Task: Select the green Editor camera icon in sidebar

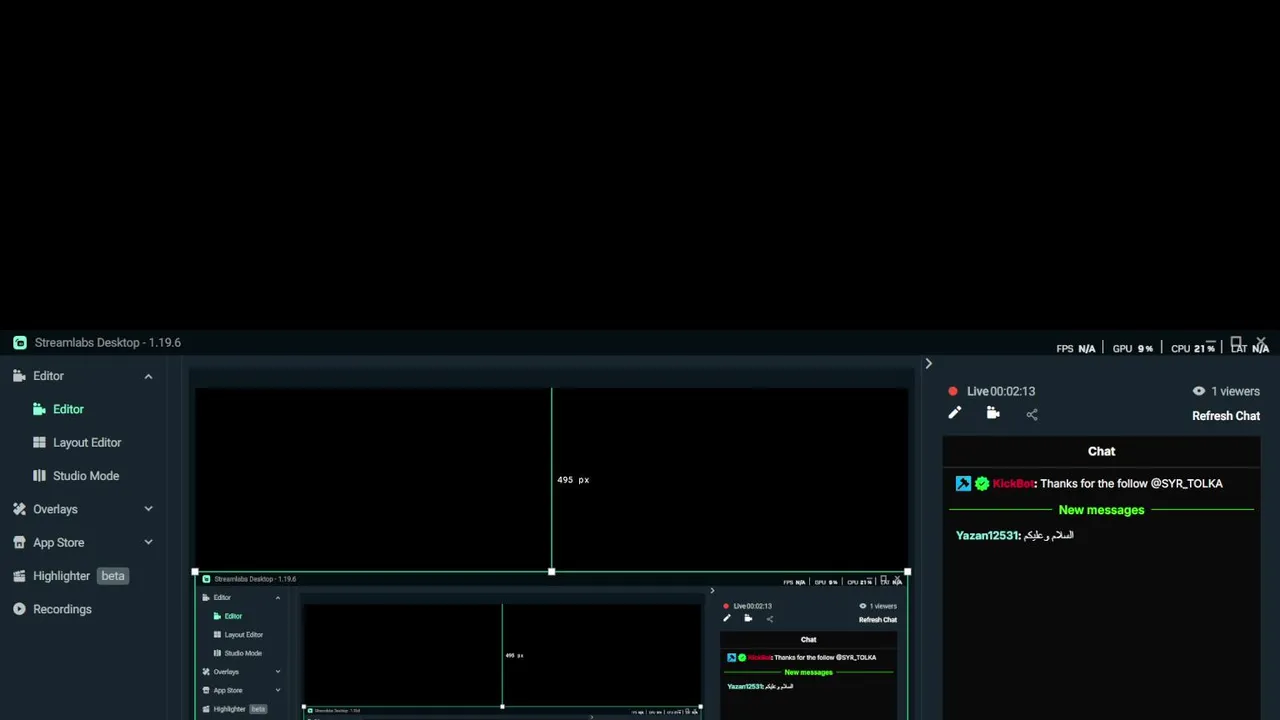Action: click(39, 409)
